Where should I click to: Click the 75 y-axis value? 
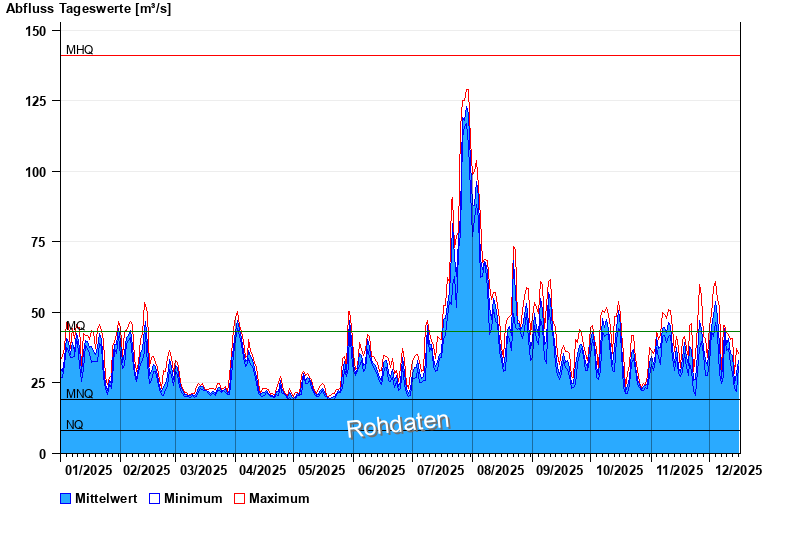40,242
